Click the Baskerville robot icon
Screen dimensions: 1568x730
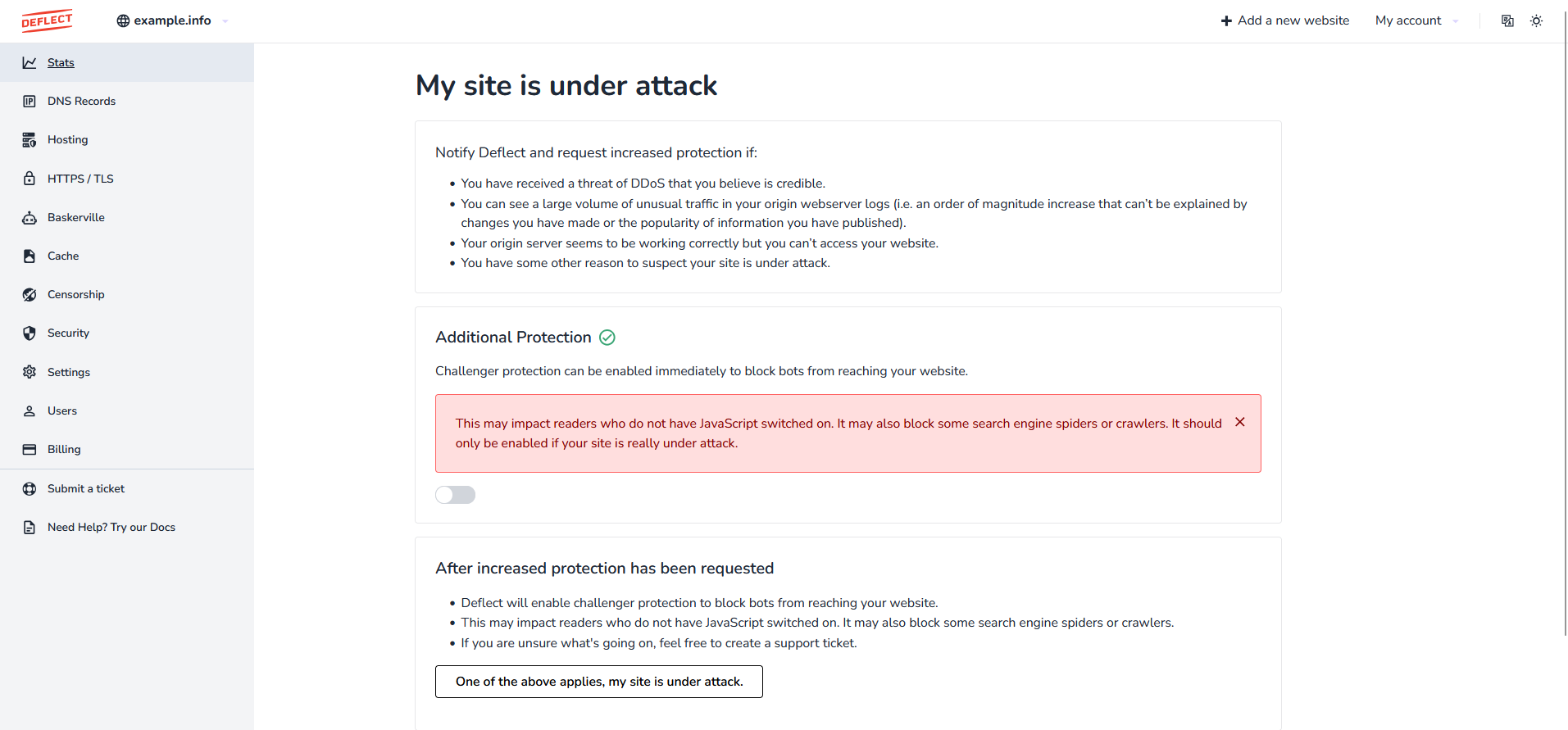pos(30,218)
